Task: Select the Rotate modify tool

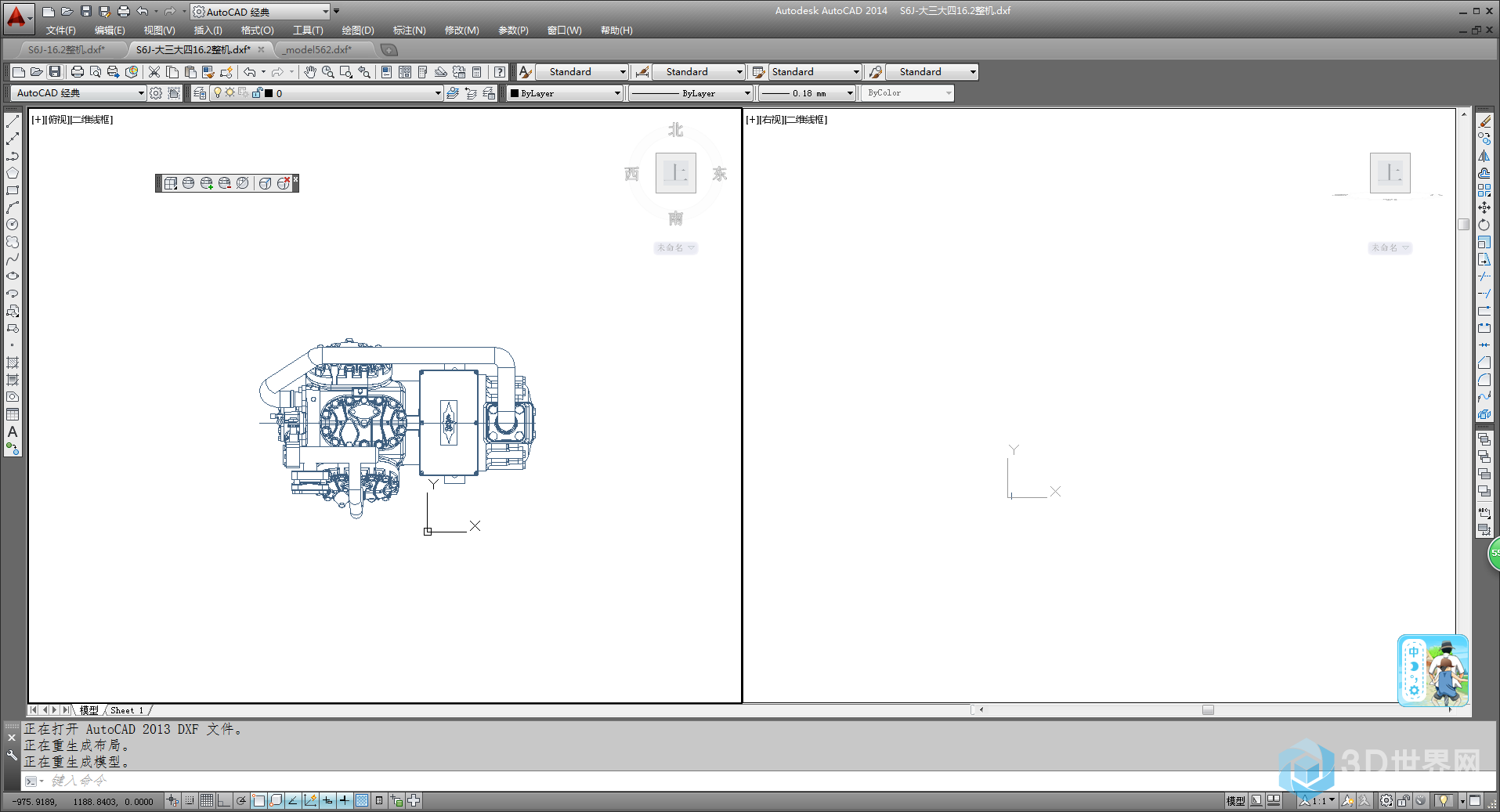Action: click(x=1484, y=225)
